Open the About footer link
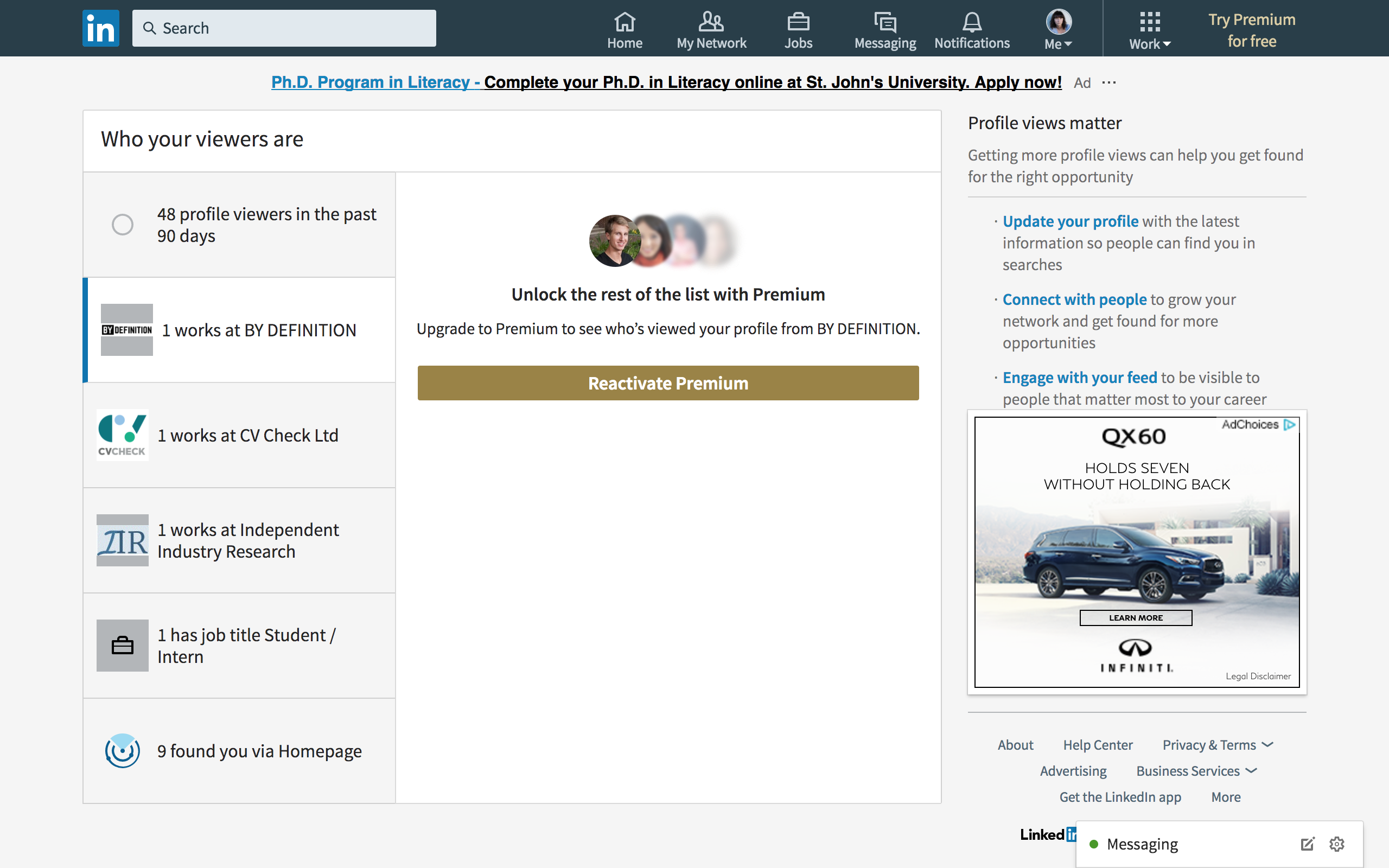This screenshot has height=868, width=1389. 1015,745
